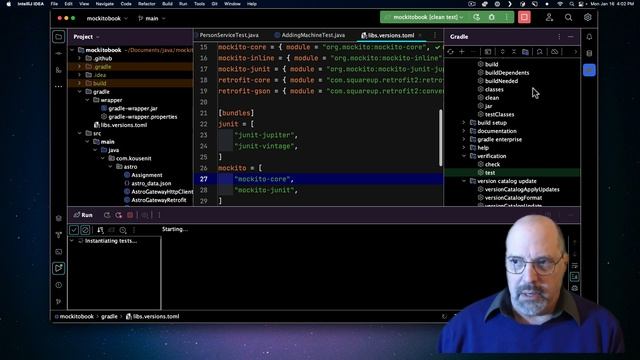Image resolution: width=640 pixels, height=360 pixels.
Task: Rerun mockitobook run configuration in title bar
Action: tap(476, 18)
